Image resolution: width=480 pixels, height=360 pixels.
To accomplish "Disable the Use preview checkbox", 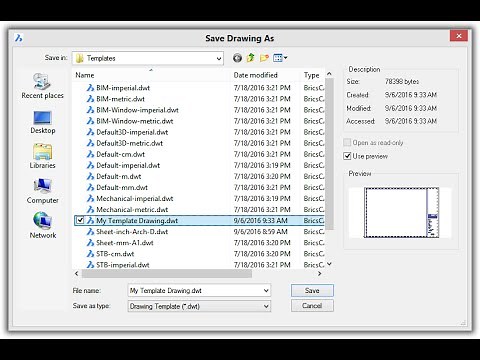I will [x=347, y=156].
